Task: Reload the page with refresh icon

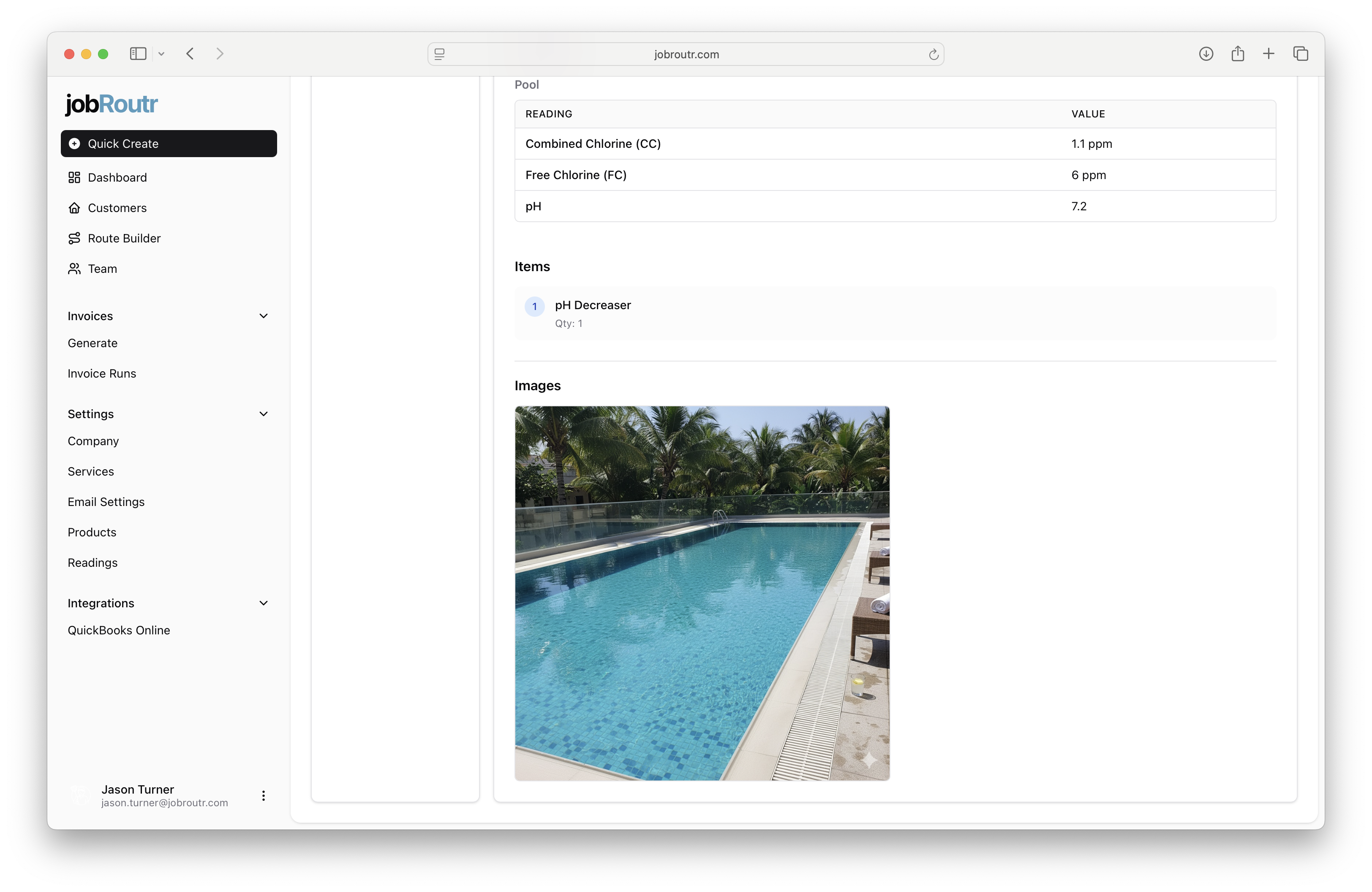Action: point(933,55)
